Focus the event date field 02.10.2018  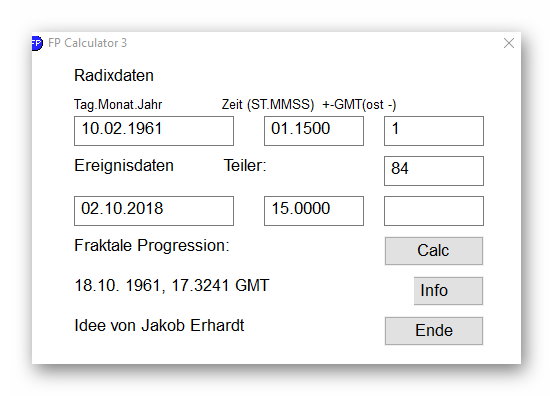coord(154,211)
